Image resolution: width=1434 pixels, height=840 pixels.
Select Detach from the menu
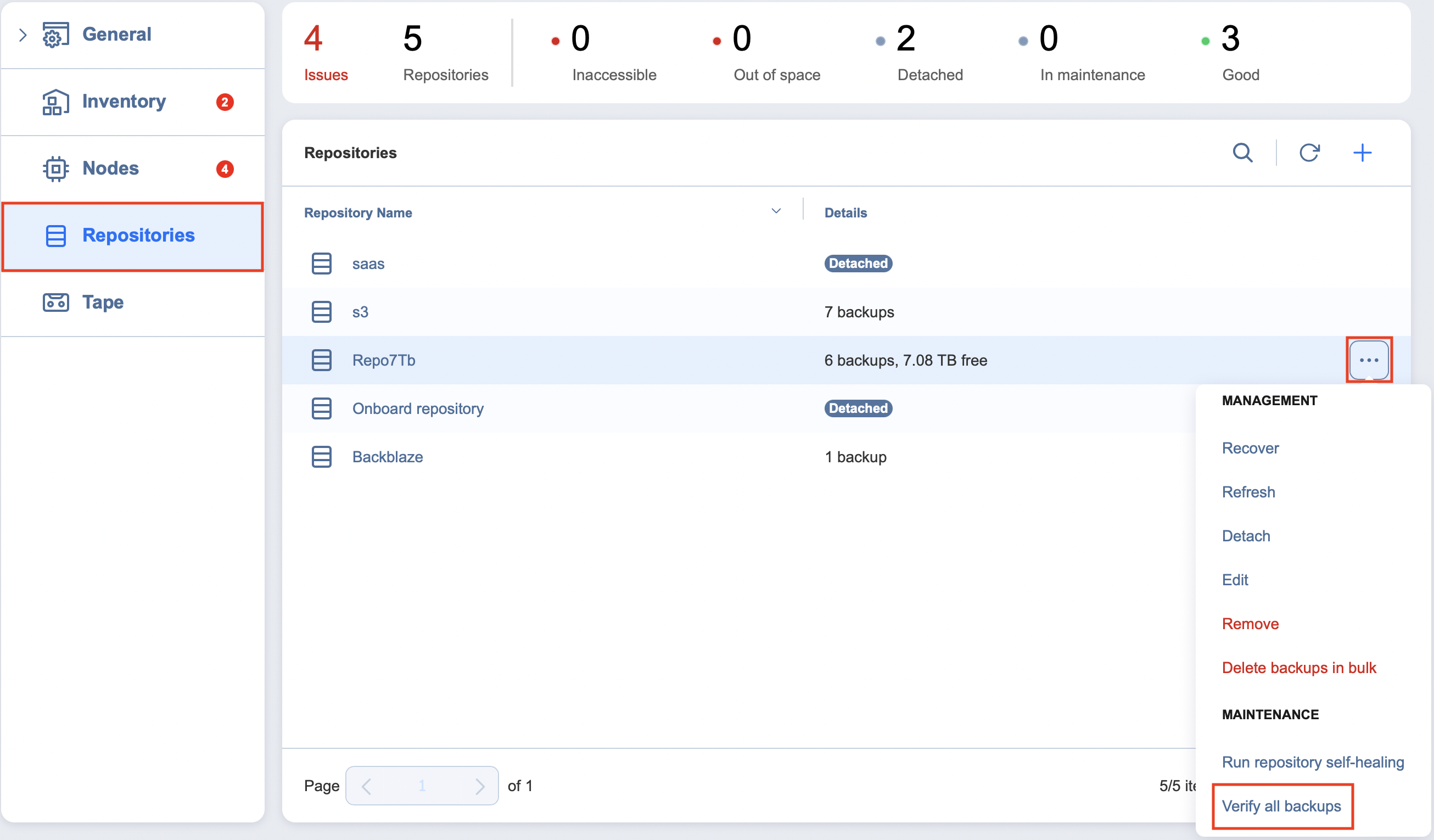(x=1246, y=535)
